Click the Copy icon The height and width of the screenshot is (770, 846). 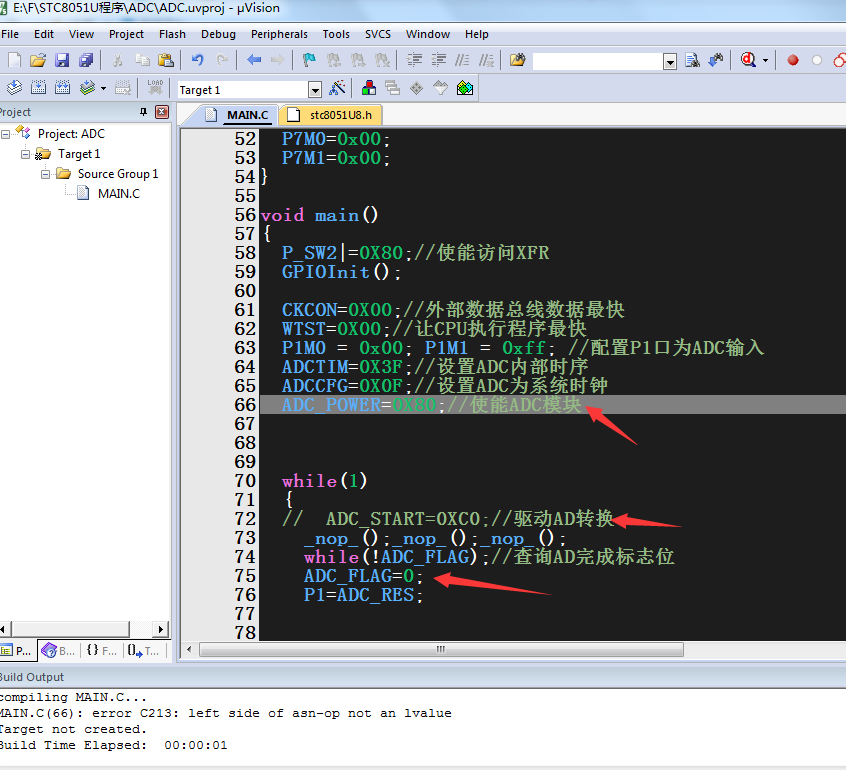pos(142,60)
